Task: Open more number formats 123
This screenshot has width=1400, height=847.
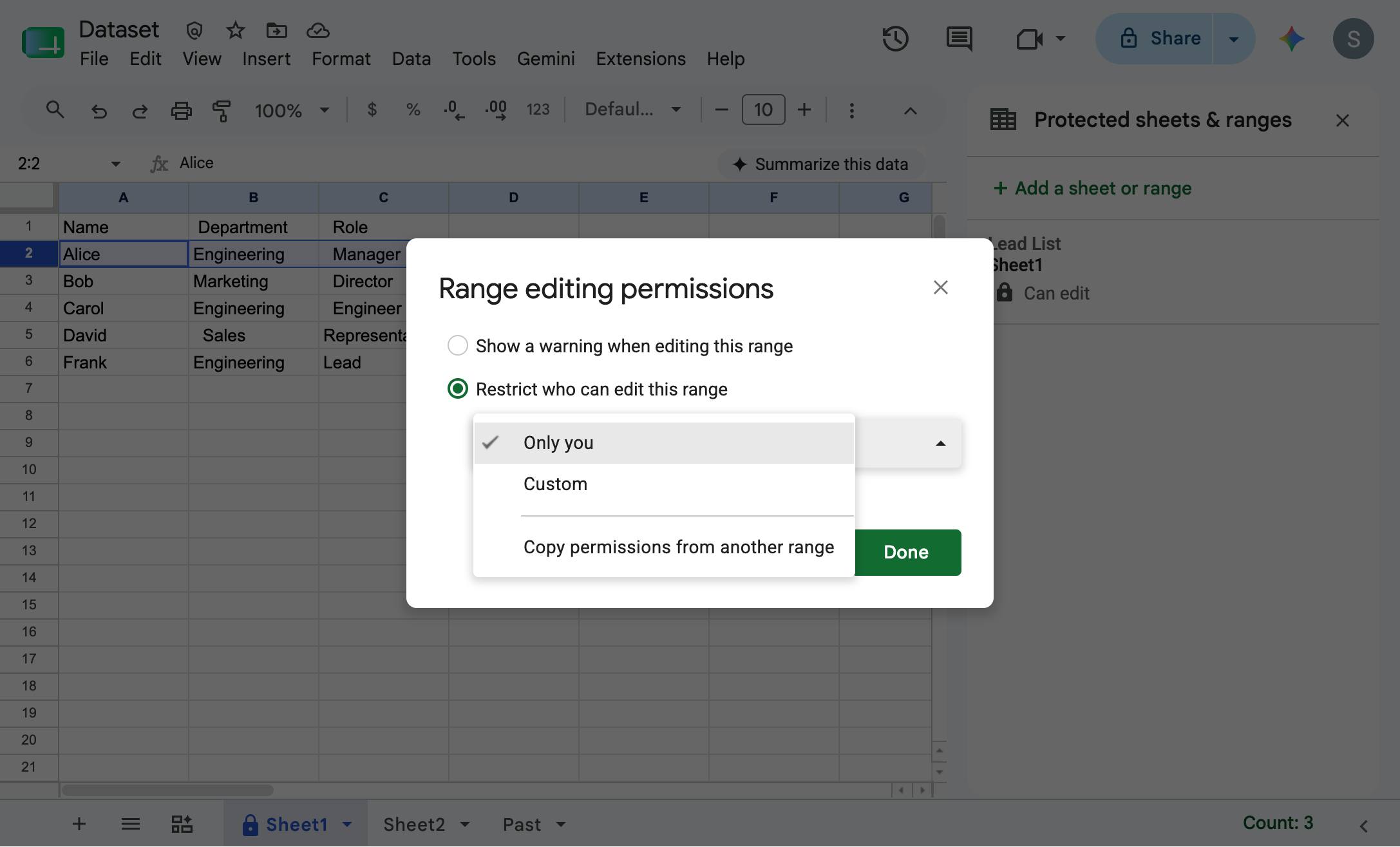Action: [538, 110]
